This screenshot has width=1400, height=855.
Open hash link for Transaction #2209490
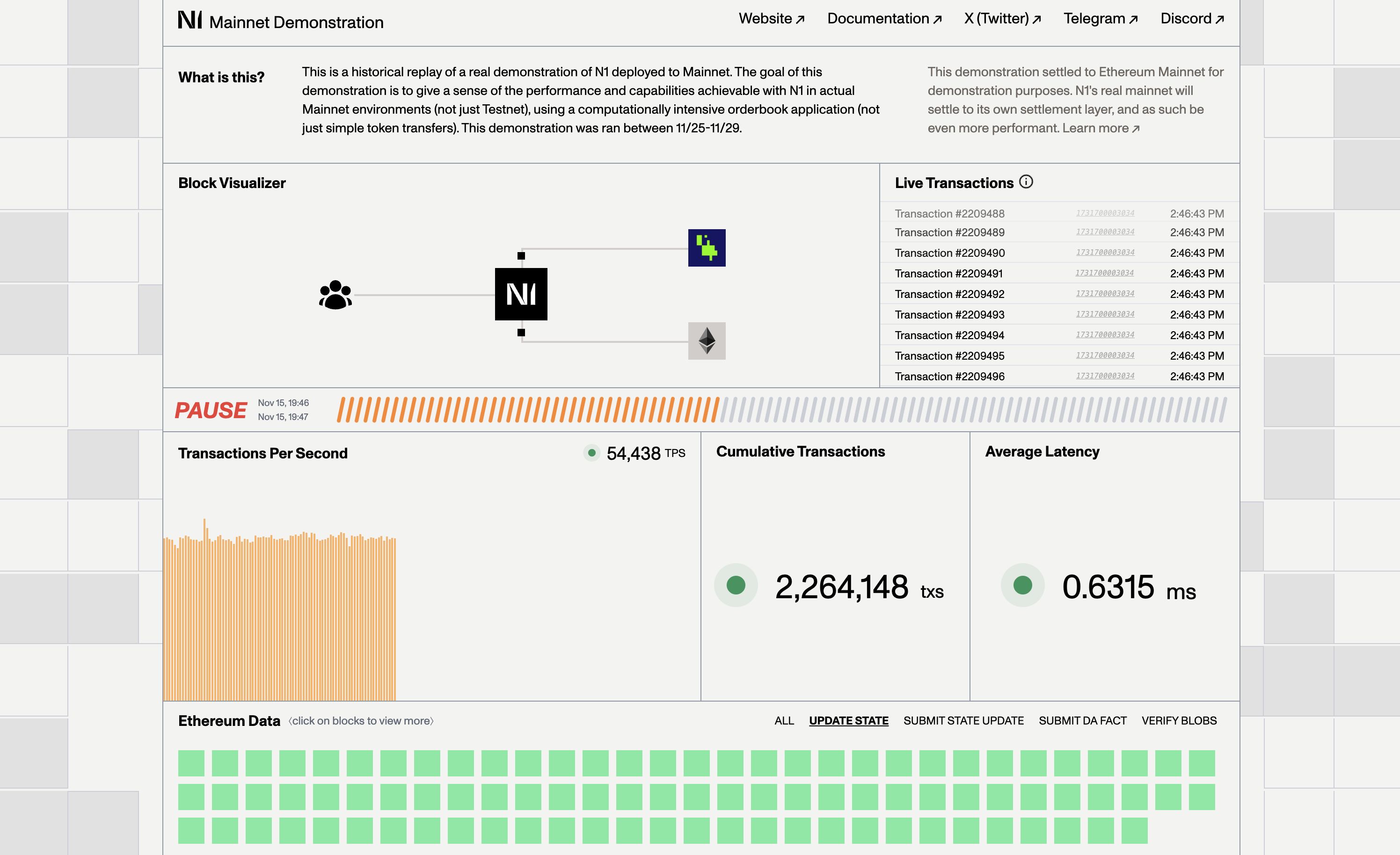[1105, 252]
